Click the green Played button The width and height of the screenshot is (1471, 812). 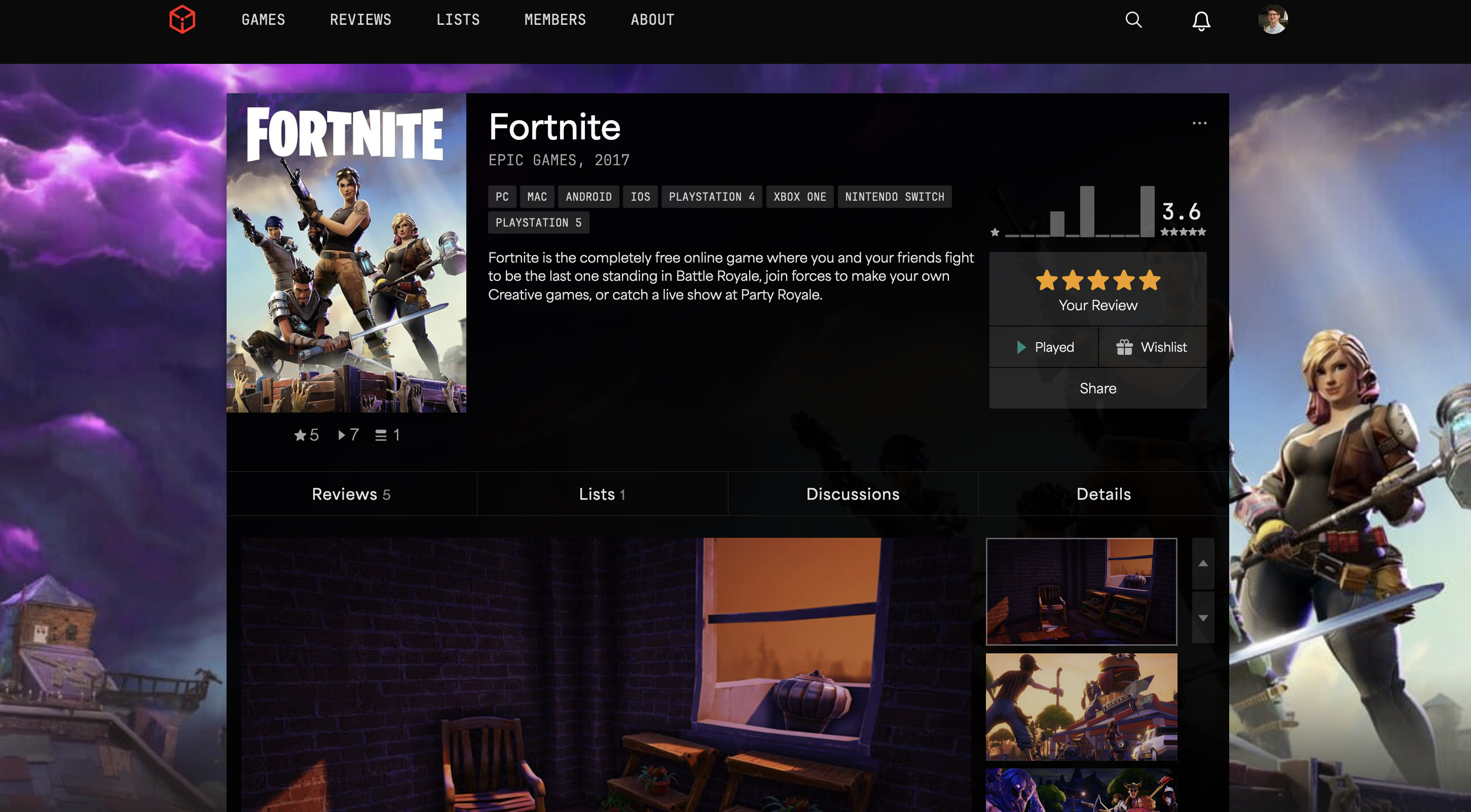(1043, 347)
